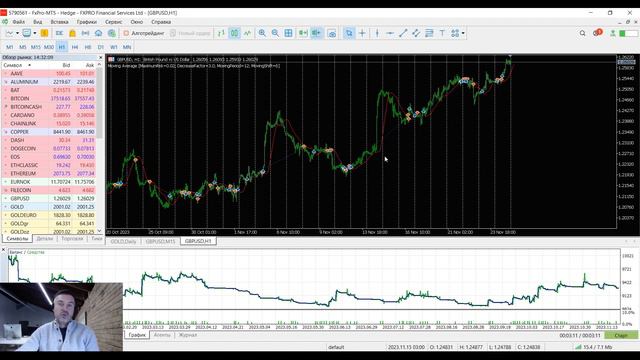
Task: Toggle chart shift icon
Action: pos(316,33)
